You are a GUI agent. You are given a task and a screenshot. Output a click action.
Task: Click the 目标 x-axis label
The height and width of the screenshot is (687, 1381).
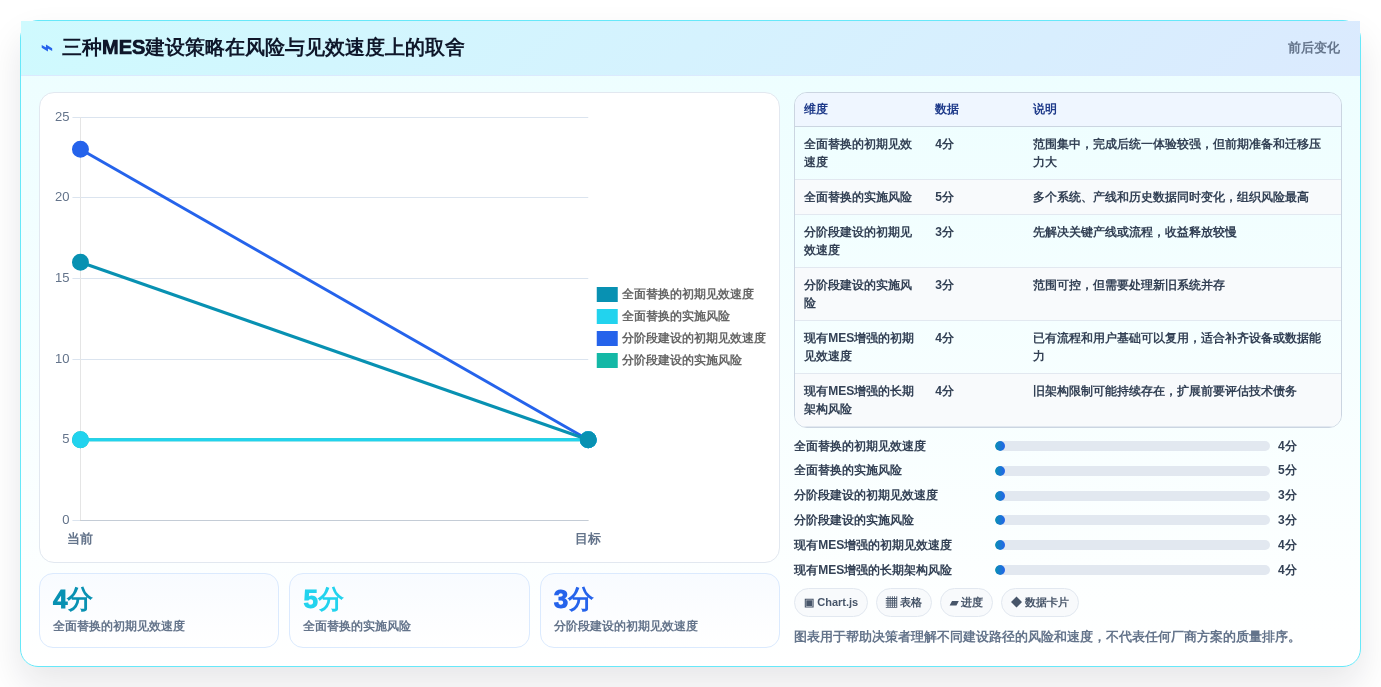pos(588,539)
